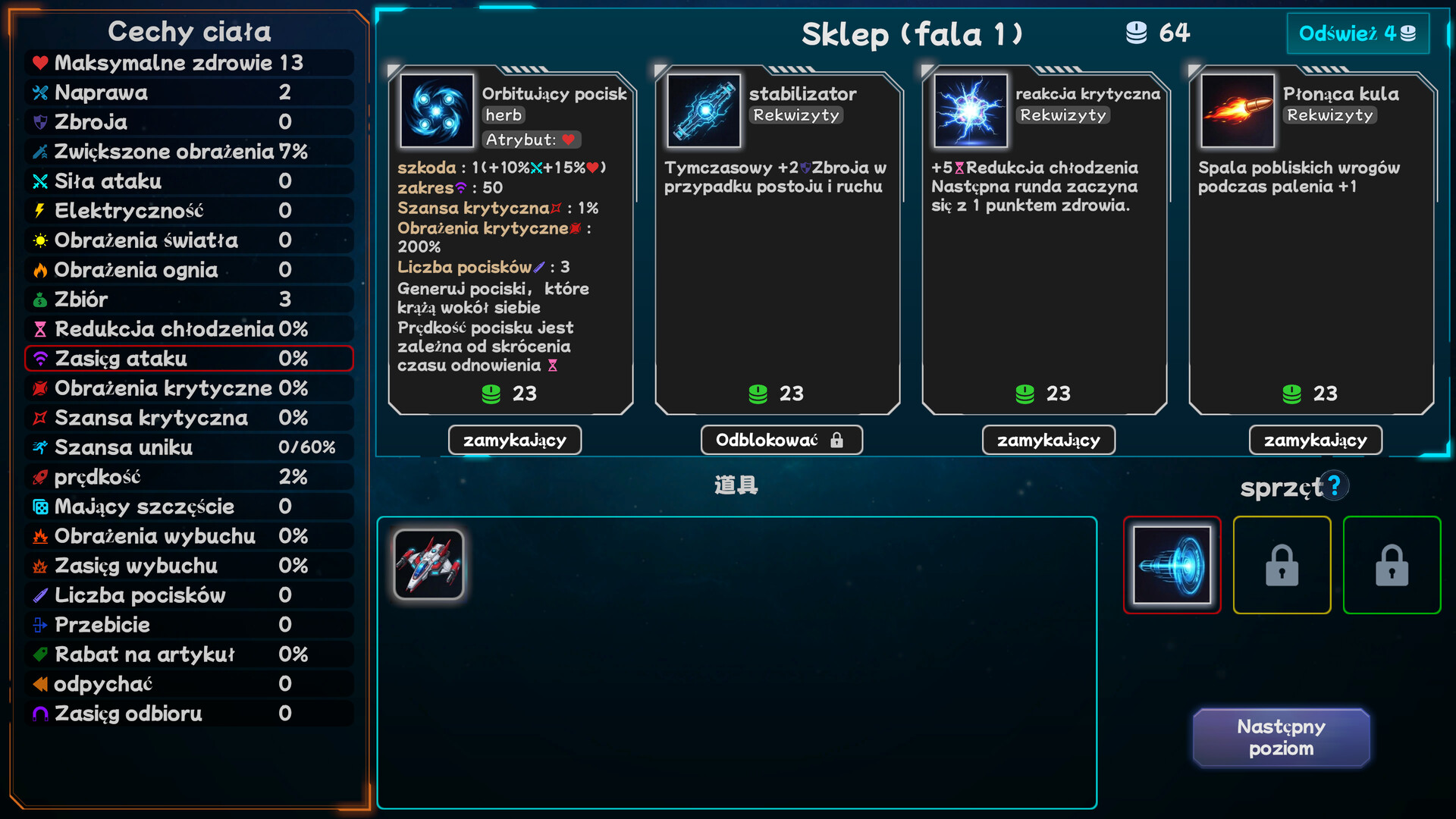The width and height of the screenshot is (1456, 819).
Task: Click the green locked equipment slot
Action: 1392,565
